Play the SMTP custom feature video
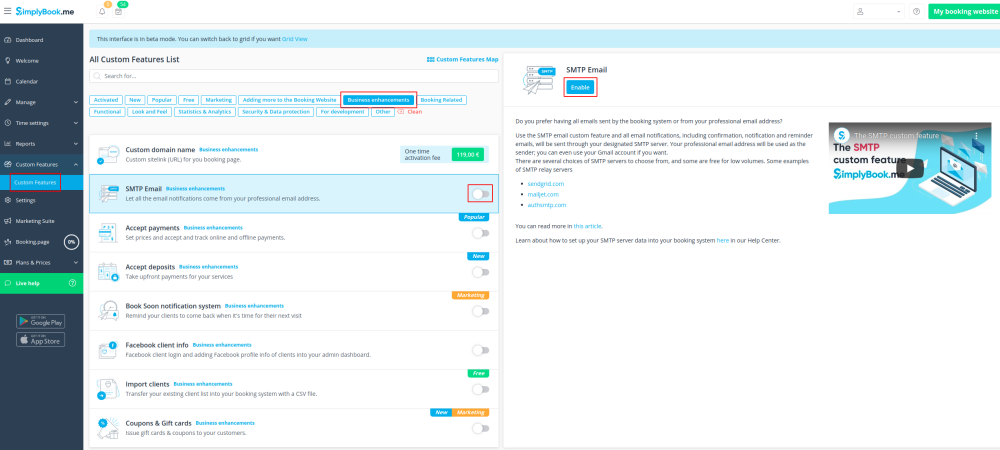Viewport: 1000px width, 450px height. coord(909,168)
